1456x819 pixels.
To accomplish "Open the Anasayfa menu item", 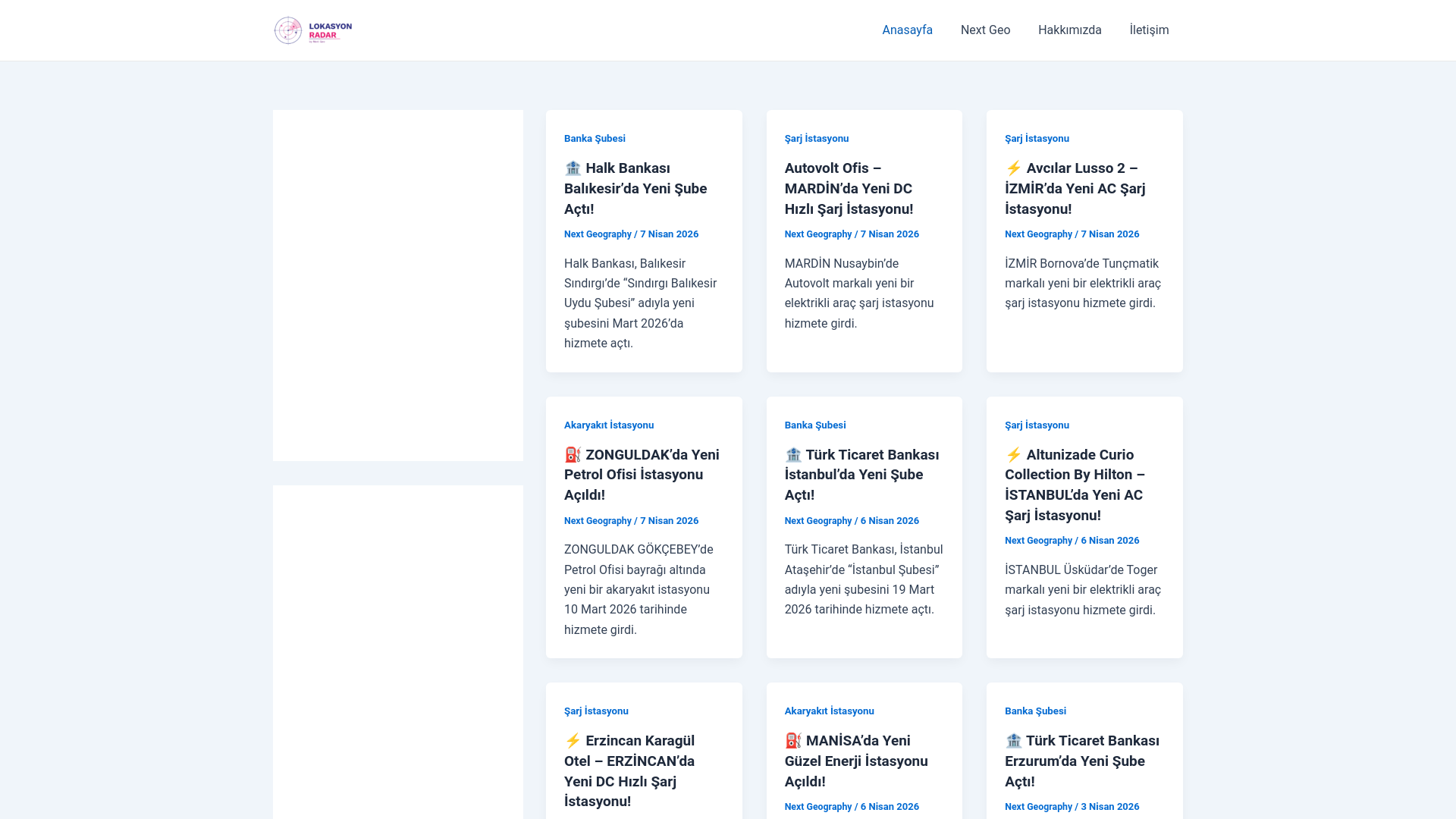I will click(907, 30).
